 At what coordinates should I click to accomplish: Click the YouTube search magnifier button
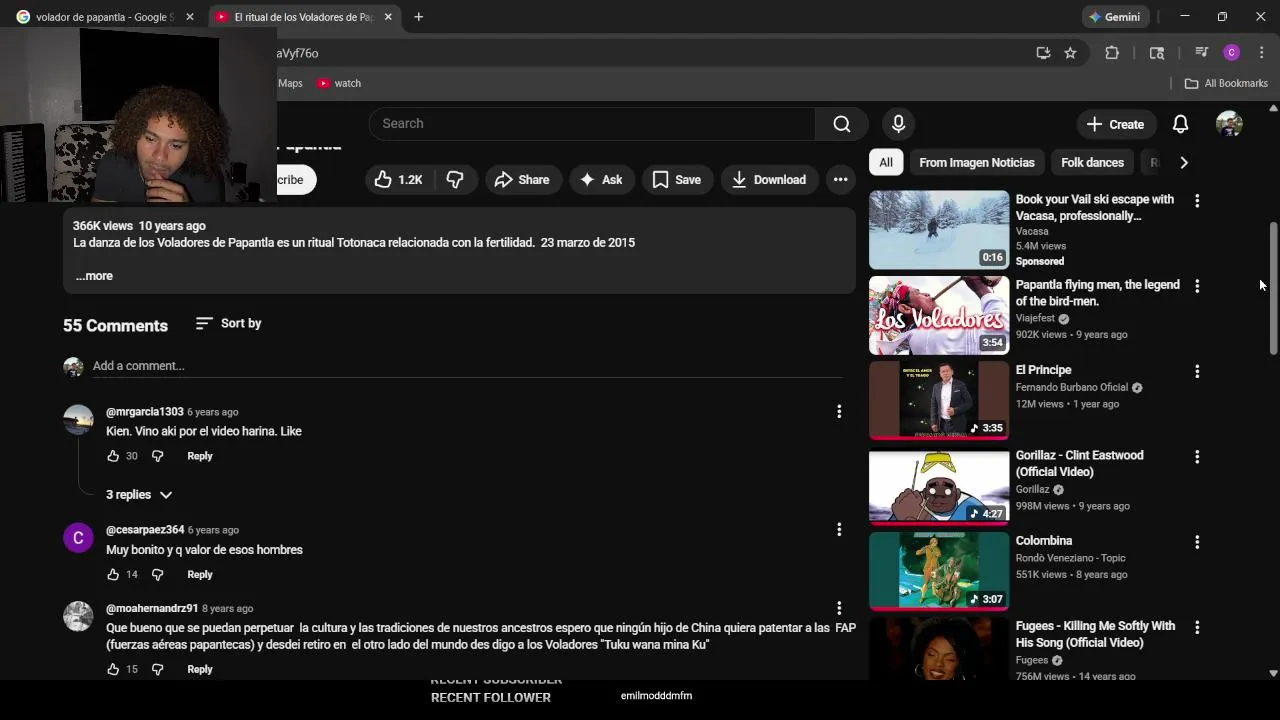click(x=842, y=124)
